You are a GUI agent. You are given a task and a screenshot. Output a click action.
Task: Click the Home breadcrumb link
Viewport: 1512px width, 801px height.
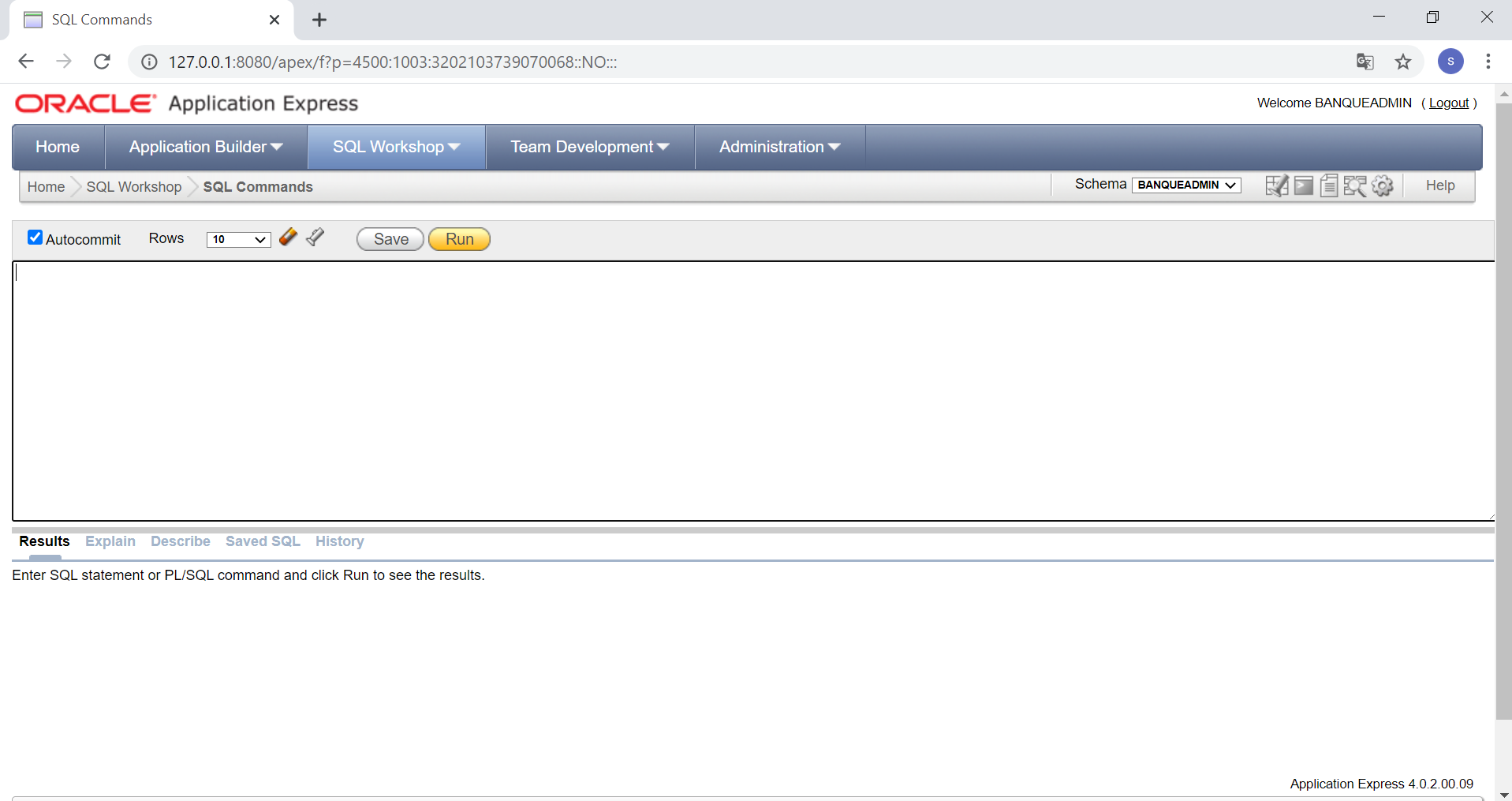(x=46, y=187)
